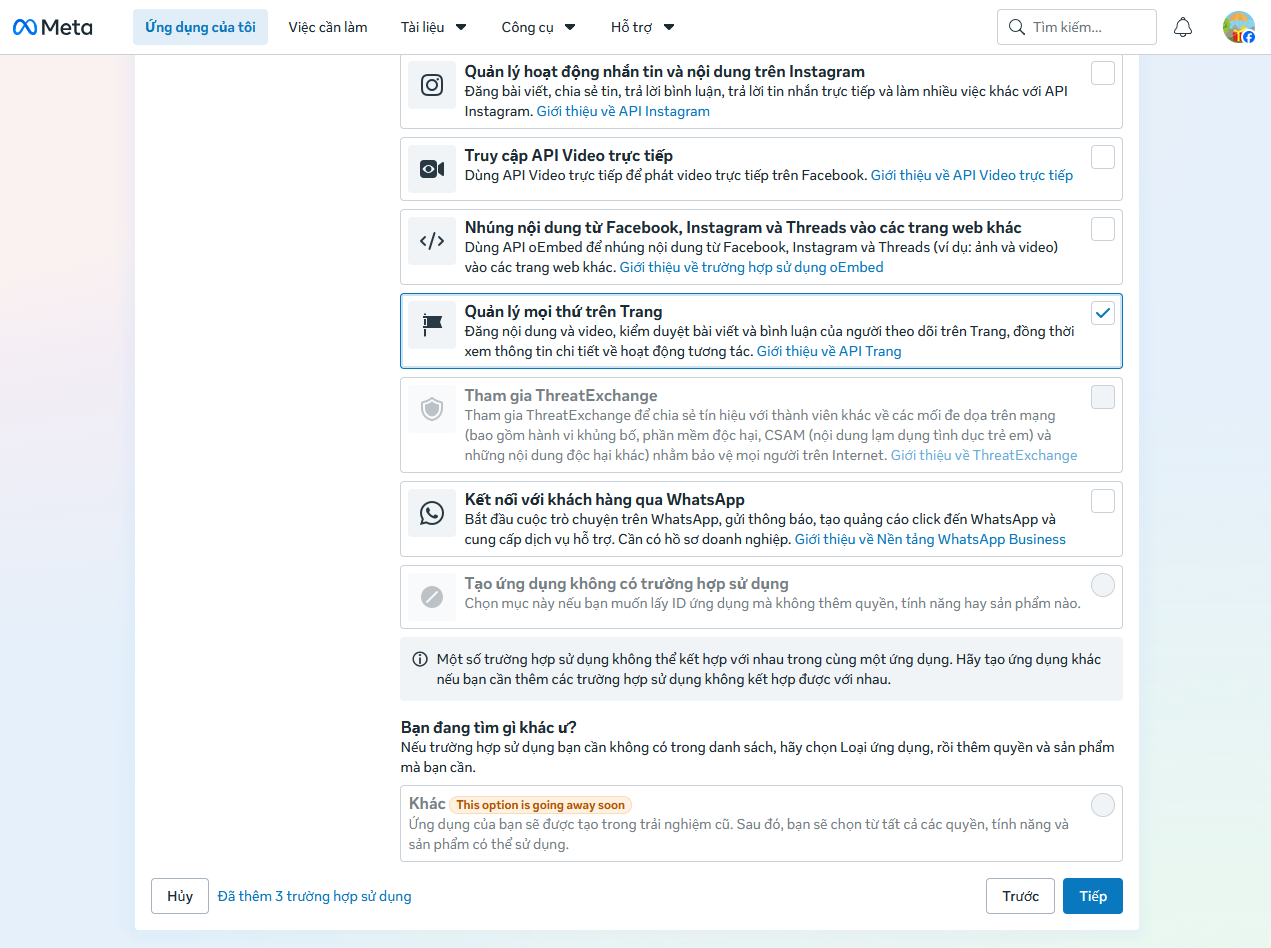
Task: Click the 'This option is going away soon' badge
Action: 541,805
